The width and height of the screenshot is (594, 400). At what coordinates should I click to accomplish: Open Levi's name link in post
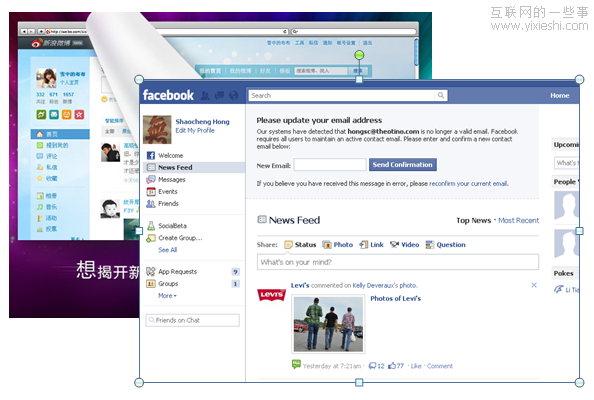[x=300, y=285]
